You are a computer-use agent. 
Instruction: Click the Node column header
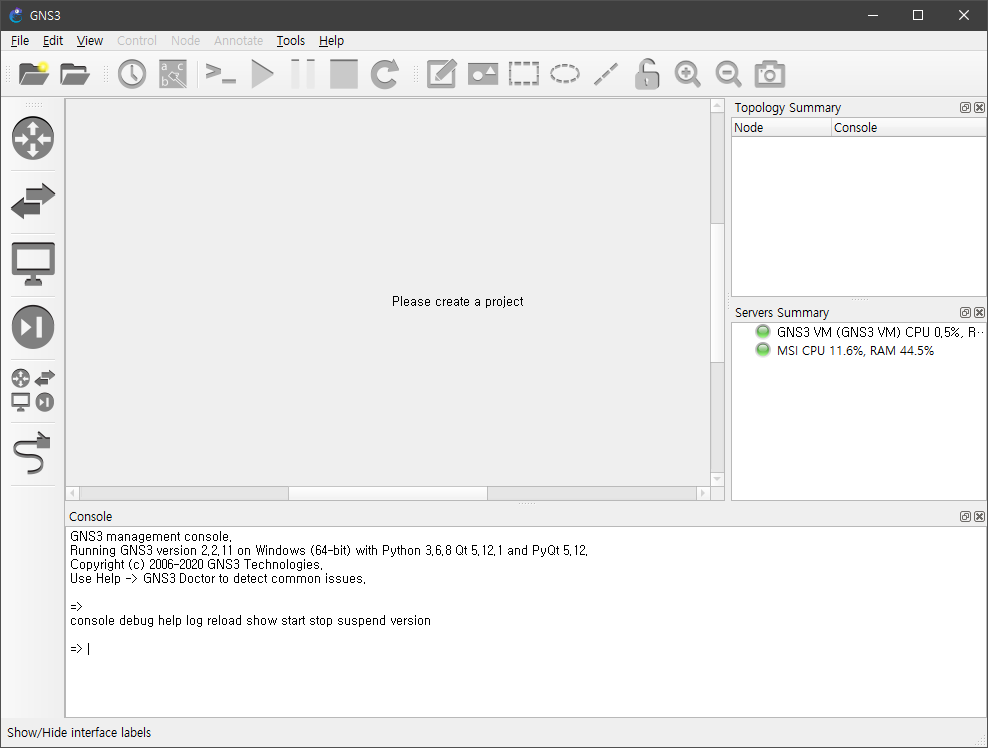click(781, 127)
